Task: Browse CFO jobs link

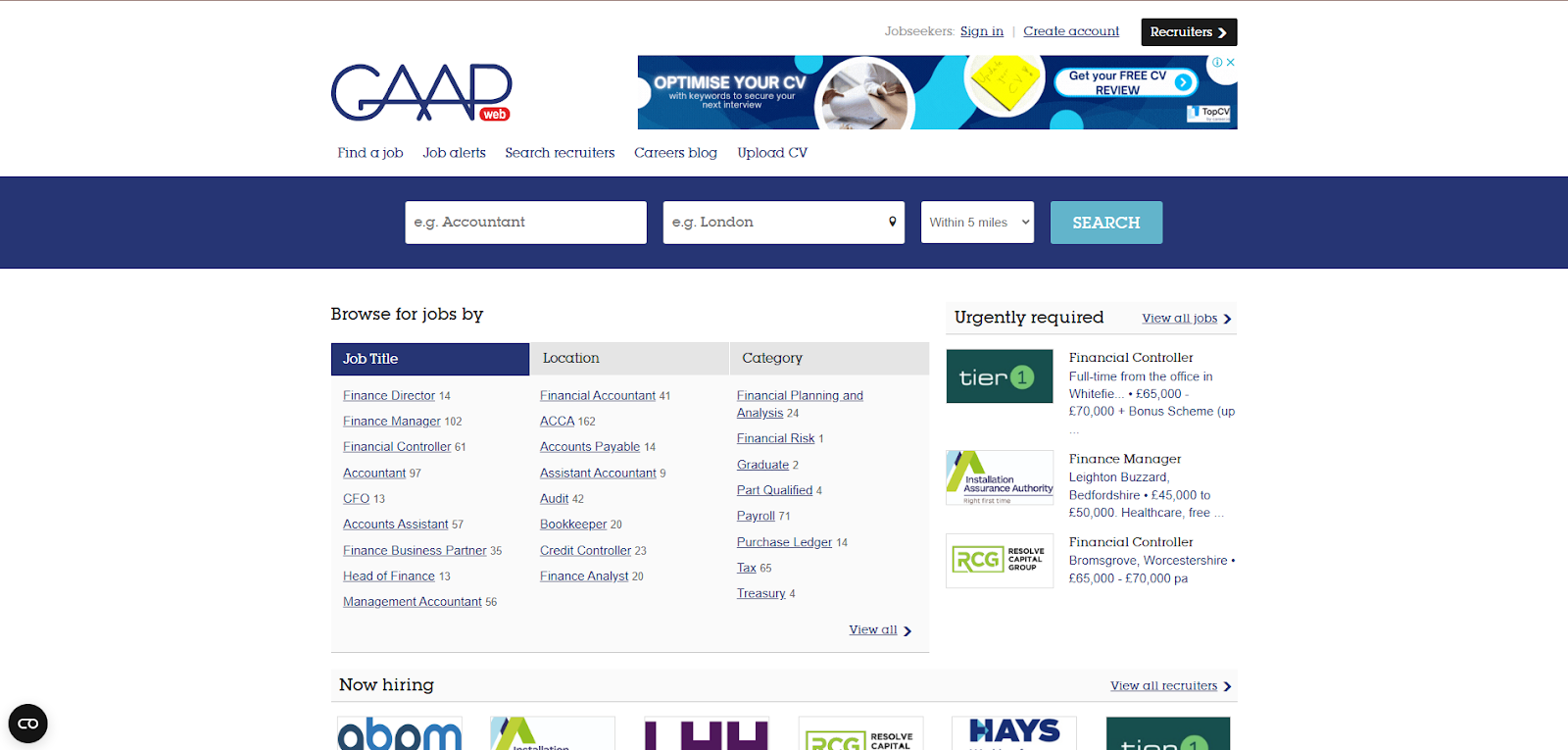Action: 357,499
